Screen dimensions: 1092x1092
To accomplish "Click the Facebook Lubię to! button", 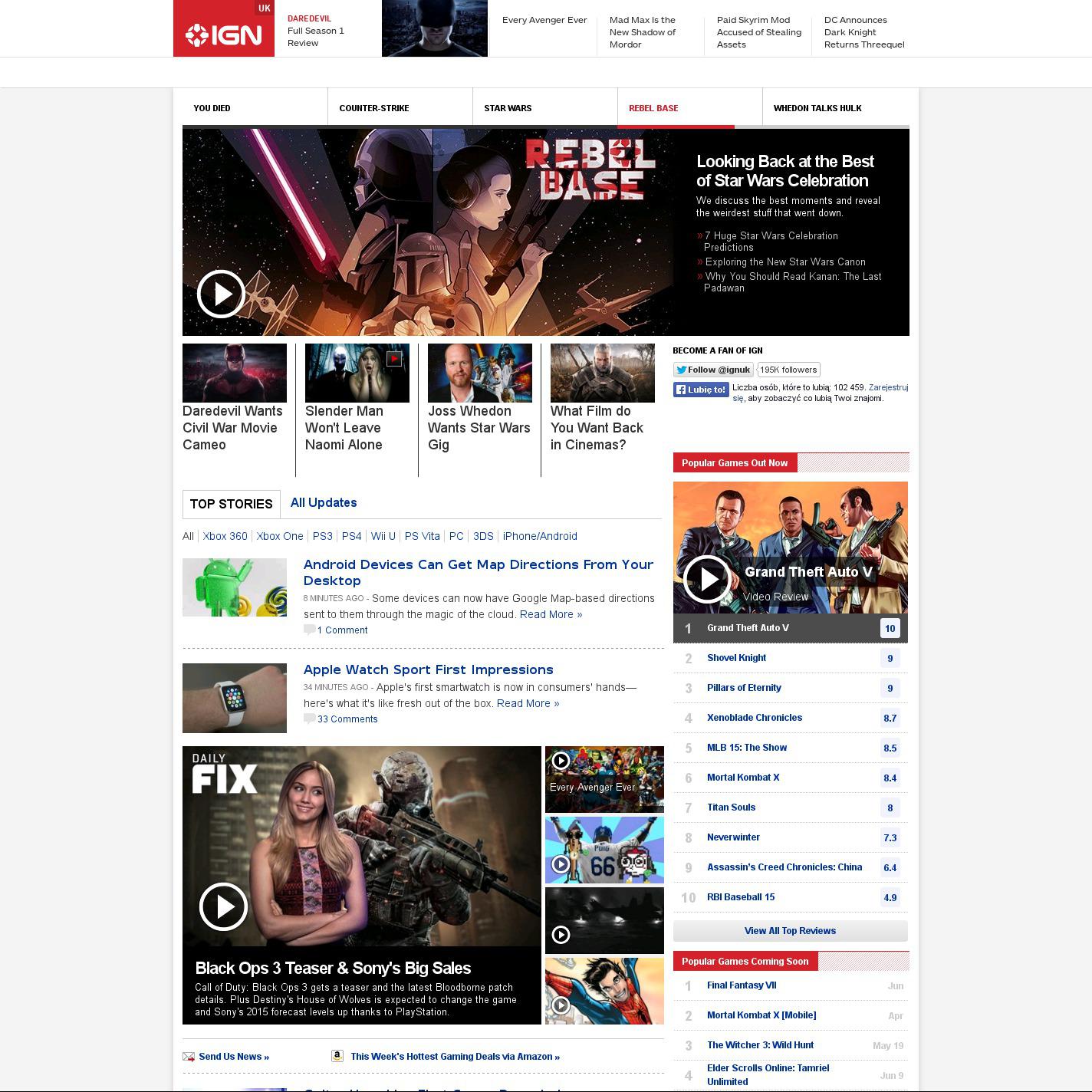I will pos(701,390).
